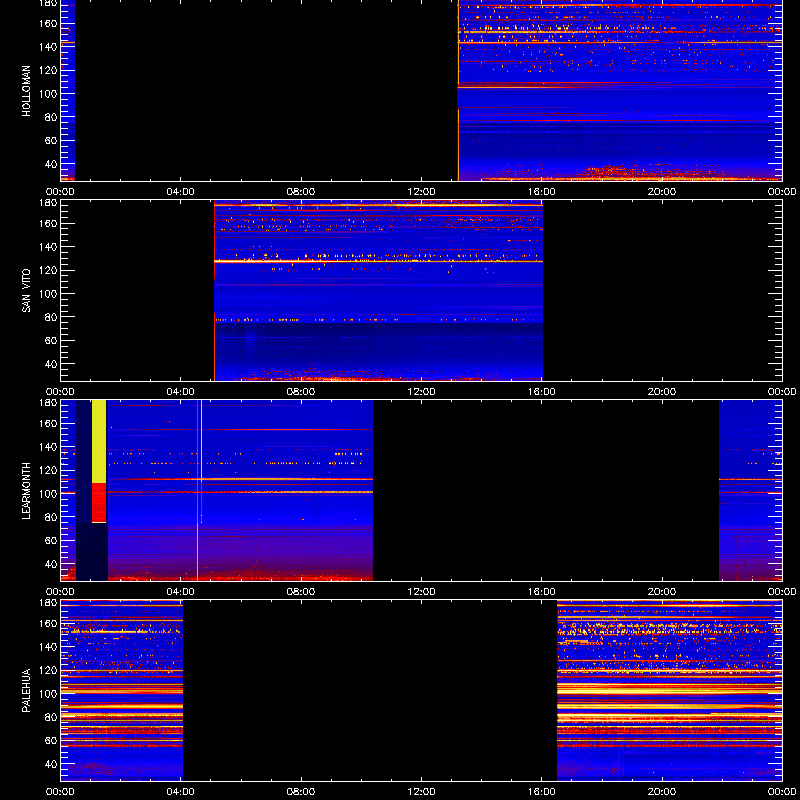
Task: Pick the 16:00 tick label under San Vito panel
Action: [542, 392]
